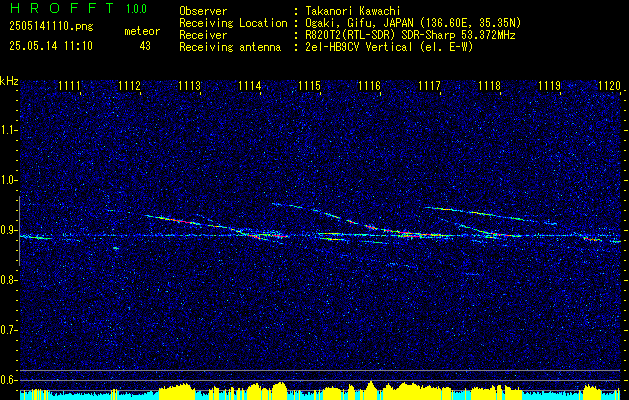Click the kHz axis unit label
629x400 pixels.
click(9, 81)
